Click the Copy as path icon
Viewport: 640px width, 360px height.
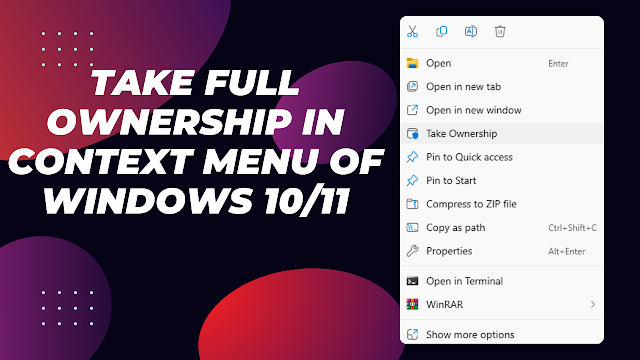412,227
